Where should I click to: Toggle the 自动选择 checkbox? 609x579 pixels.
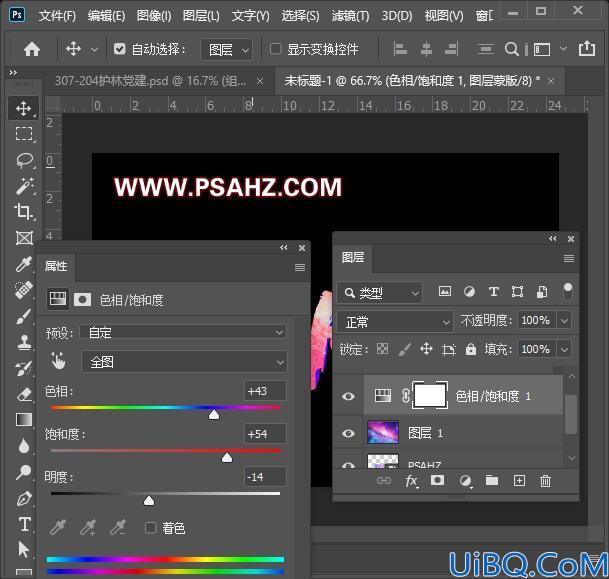[x=120, y=49]
